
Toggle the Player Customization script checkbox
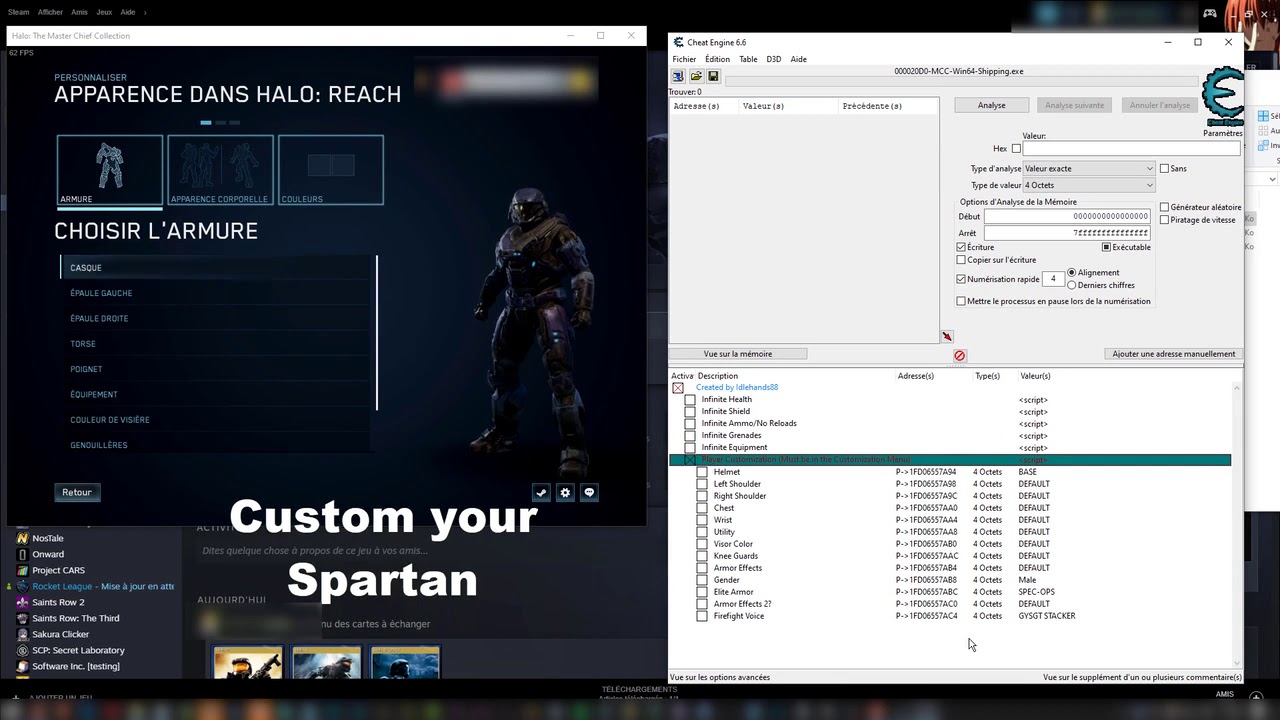[690, 460]
